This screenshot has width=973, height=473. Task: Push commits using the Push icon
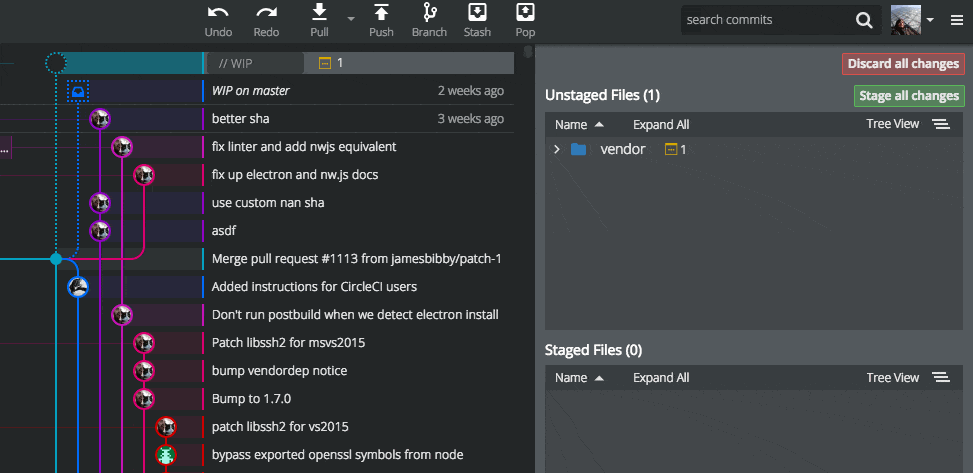[x=381, y=12]
